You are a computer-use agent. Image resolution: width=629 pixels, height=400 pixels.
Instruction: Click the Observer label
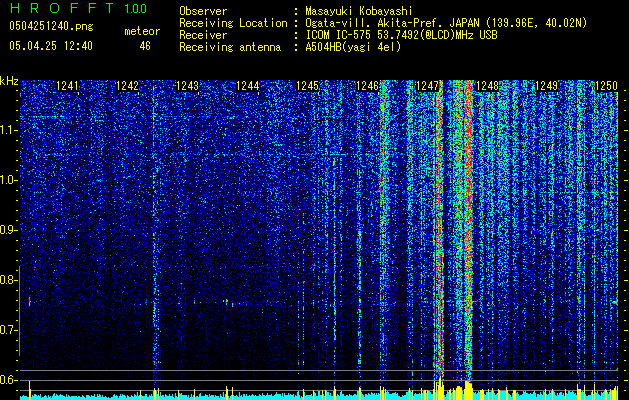tap(203, 12)
